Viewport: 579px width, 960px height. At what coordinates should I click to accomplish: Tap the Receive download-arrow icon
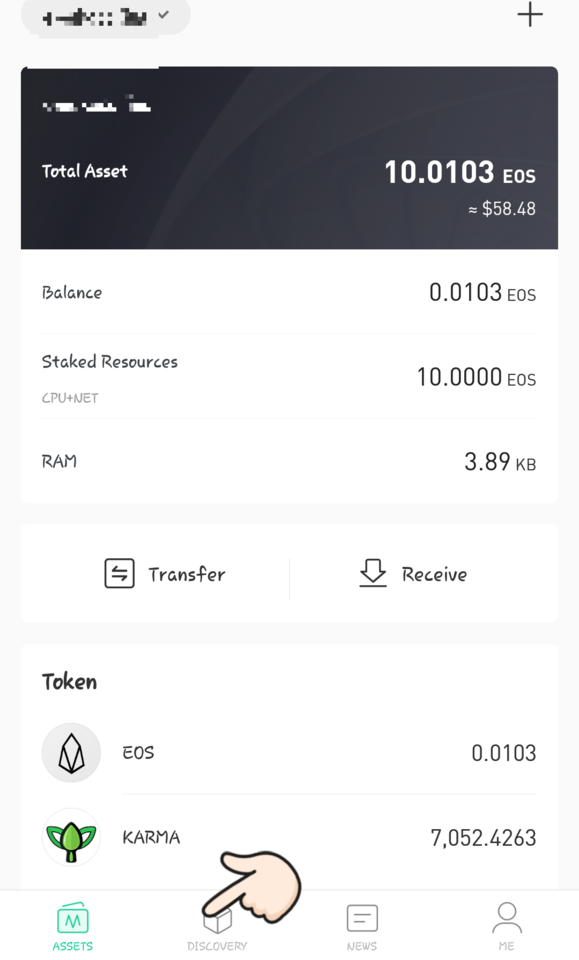point(373,573)
